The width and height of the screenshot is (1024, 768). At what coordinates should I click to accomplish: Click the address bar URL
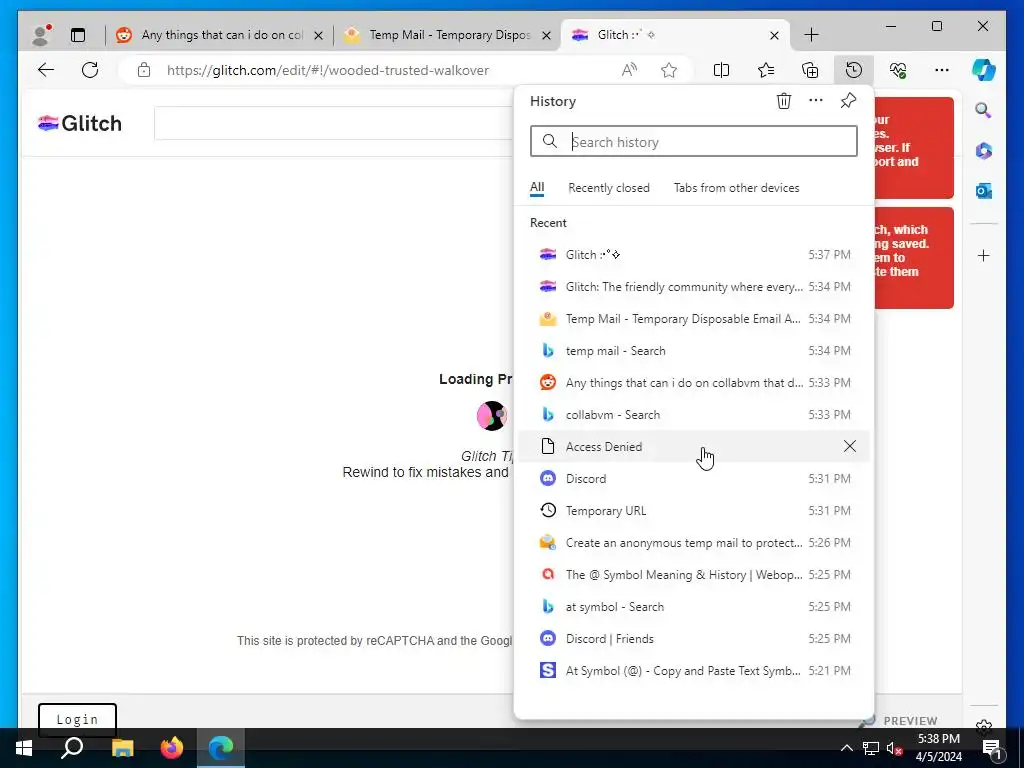[x=327, y=70]
